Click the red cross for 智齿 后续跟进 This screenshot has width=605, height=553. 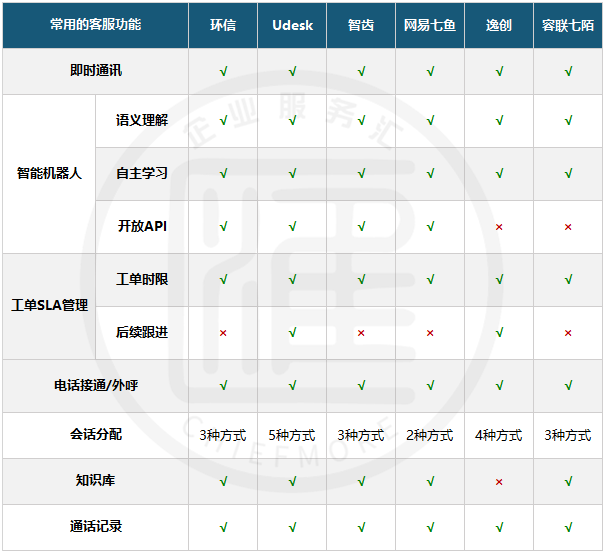point(361,333)
